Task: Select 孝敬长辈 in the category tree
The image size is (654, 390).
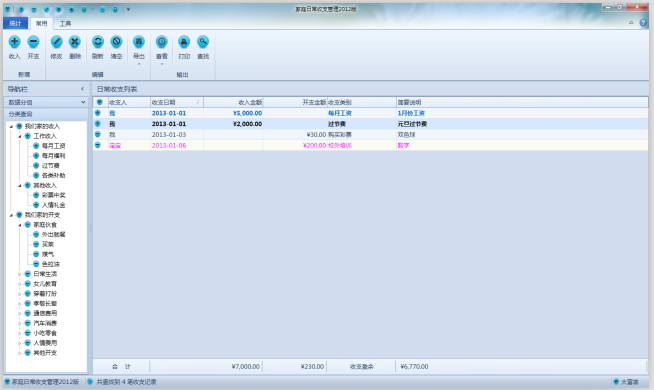Action: [45, 304]
